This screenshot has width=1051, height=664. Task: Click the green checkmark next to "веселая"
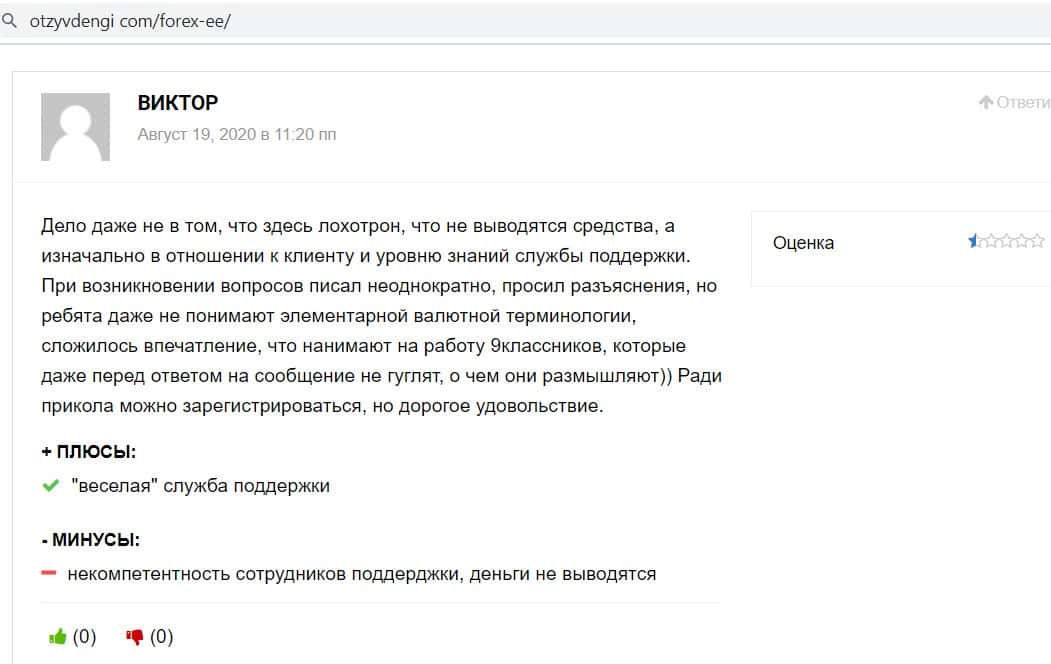point(51,486)
